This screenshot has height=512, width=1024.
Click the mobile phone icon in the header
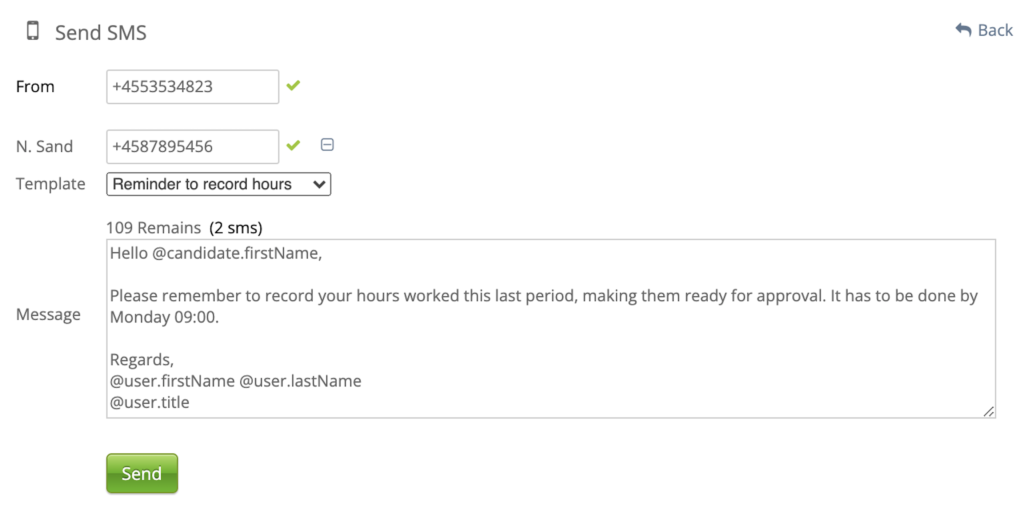click(33, 31)
